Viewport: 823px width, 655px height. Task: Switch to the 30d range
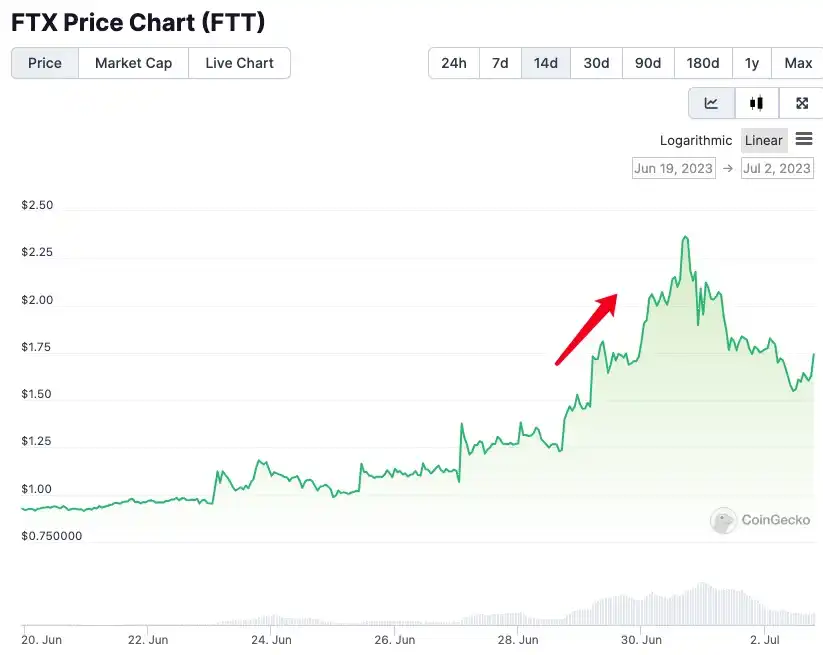[596, 62]
